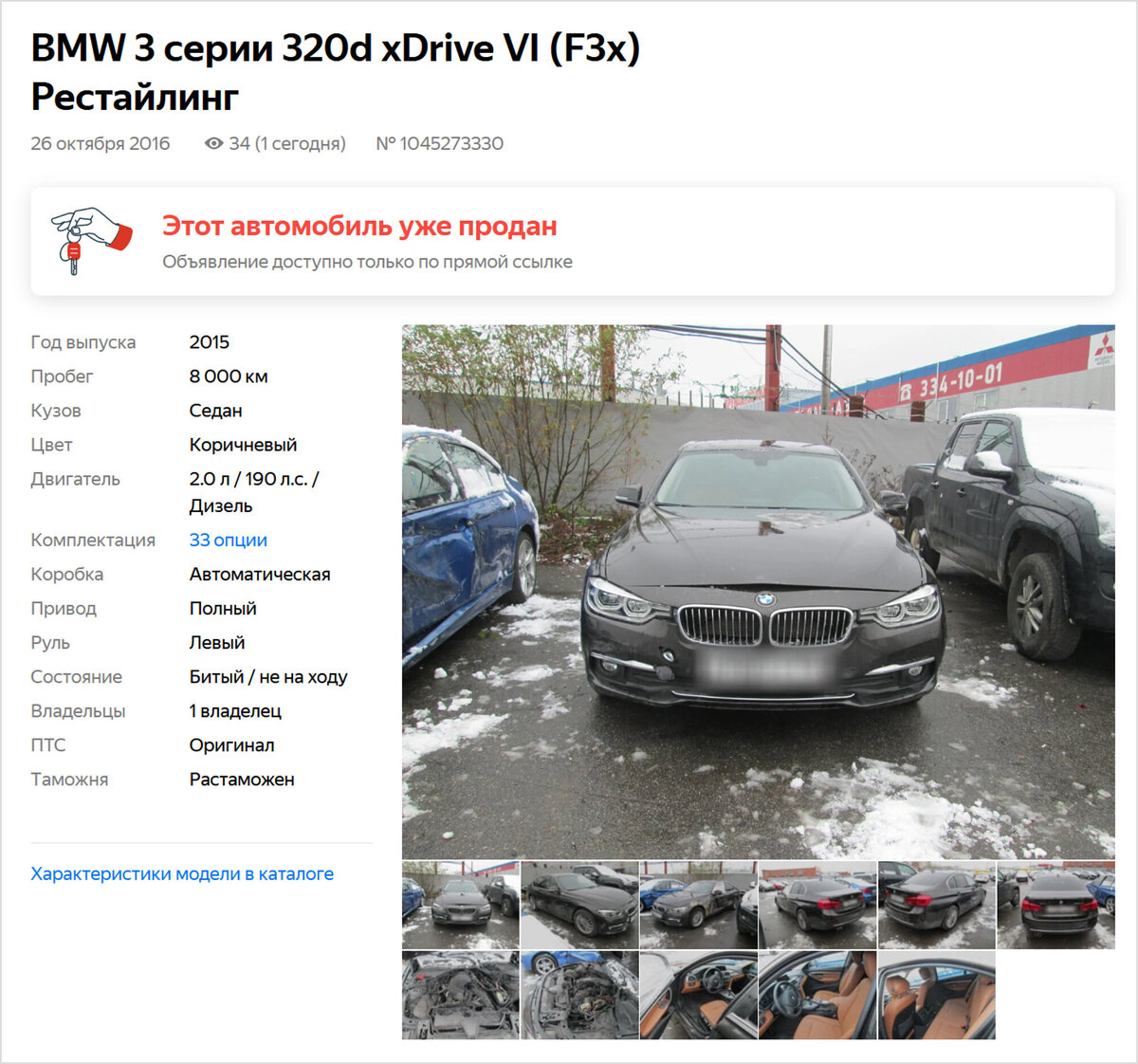This screenshot has width=1138, height=1064.
Task: Select thumbnail showing front brown leather seats
Action: point(817,996)
